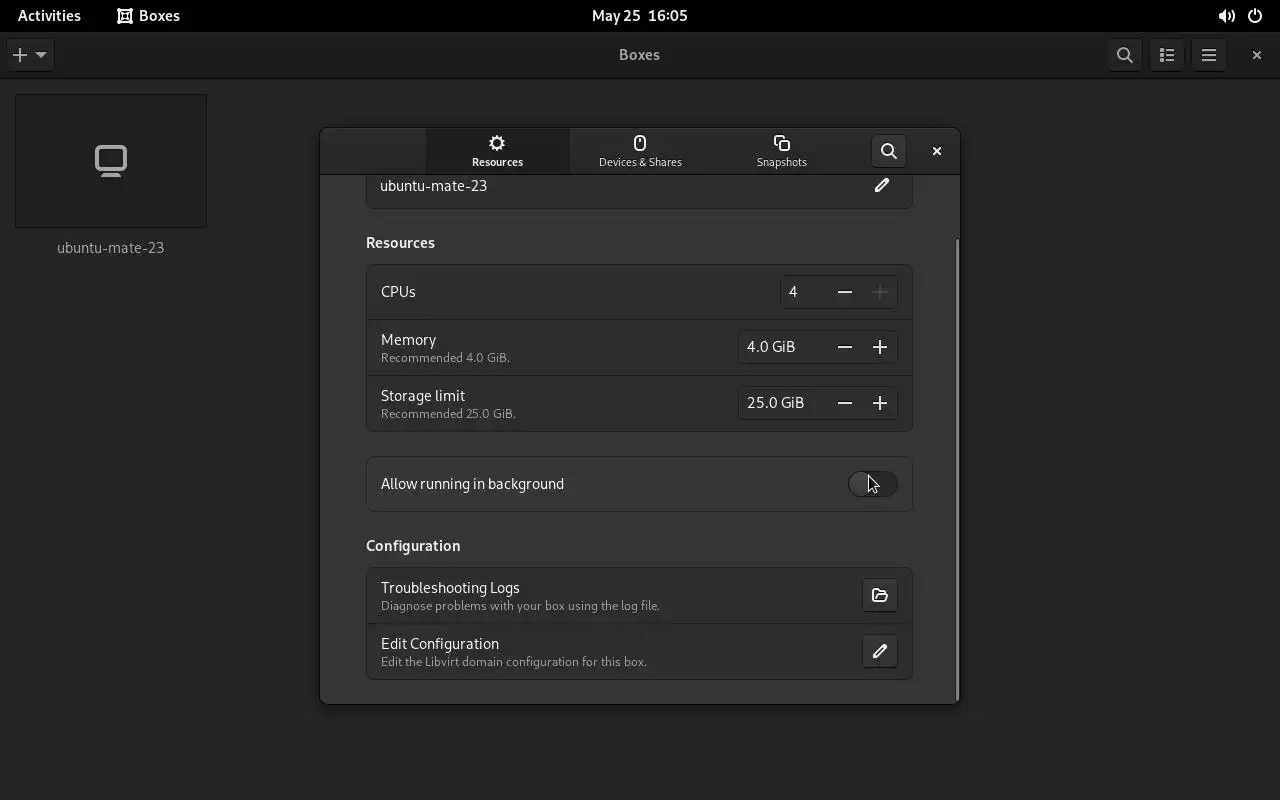1280x800 pixels.
Task: Click the ubuntu-mate-23 name field text
Action: point(433,186)
